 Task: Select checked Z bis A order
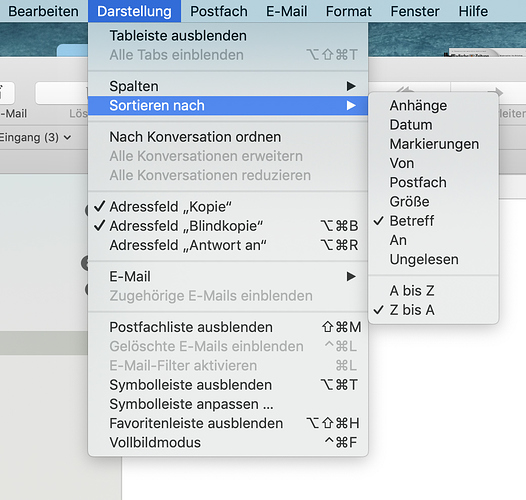[x=433, y=310]
